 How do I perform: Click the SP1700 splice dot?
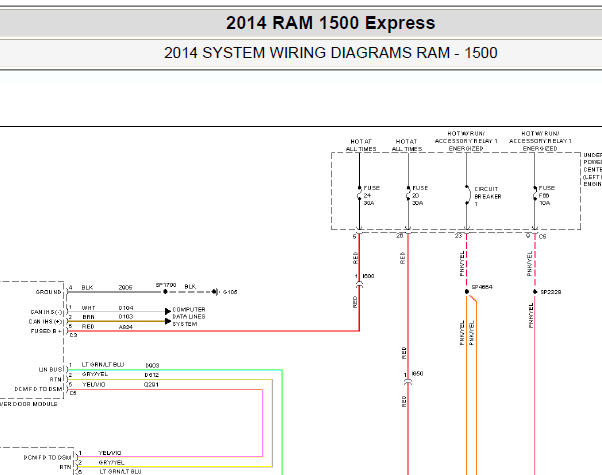coord(165,292)
